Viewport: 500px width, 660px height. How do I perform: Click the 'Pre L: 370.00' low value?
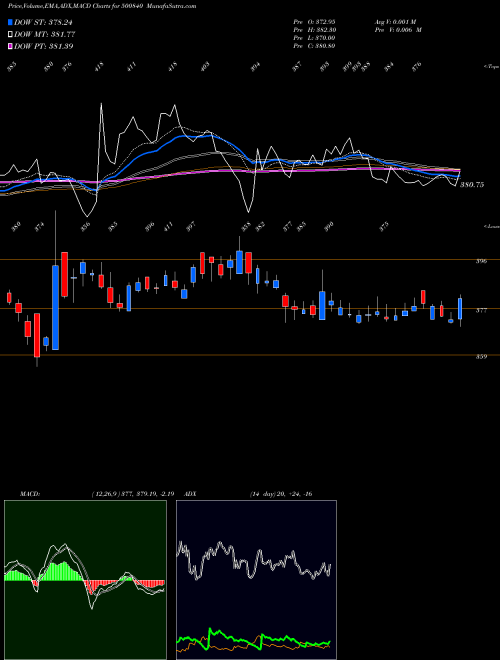(x=314, y=38)
